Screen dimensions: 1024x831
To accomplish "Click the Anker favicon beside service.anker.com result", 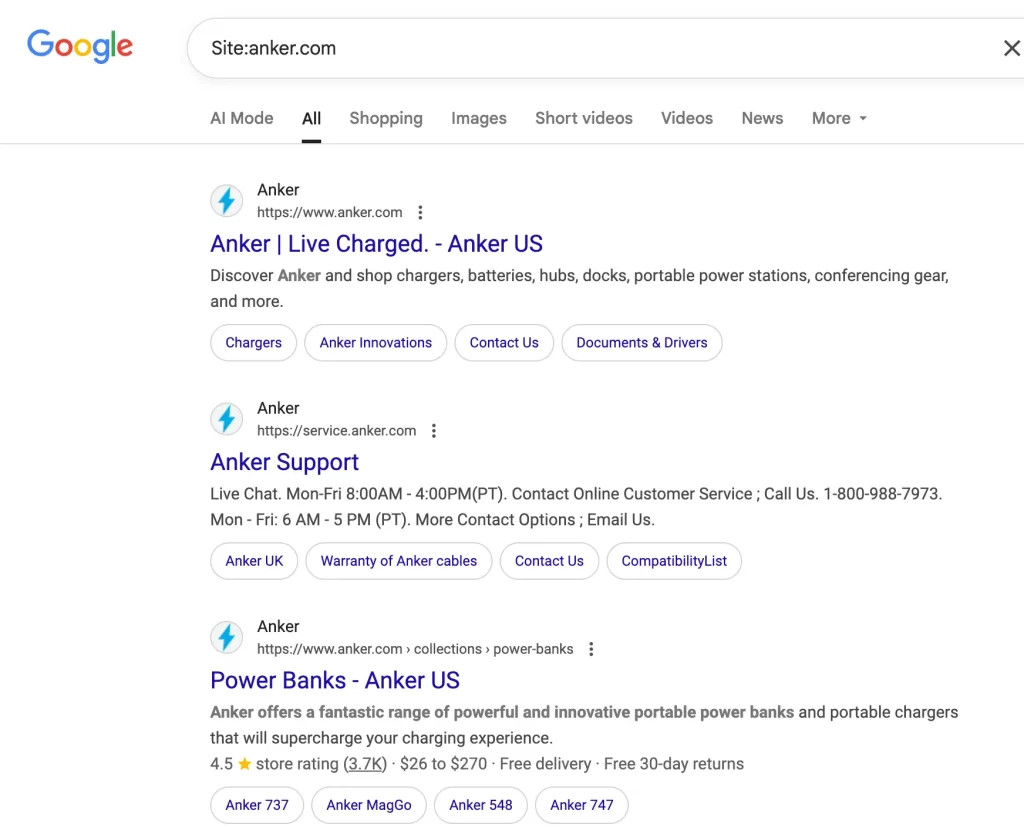I will (x=227, y=419).
